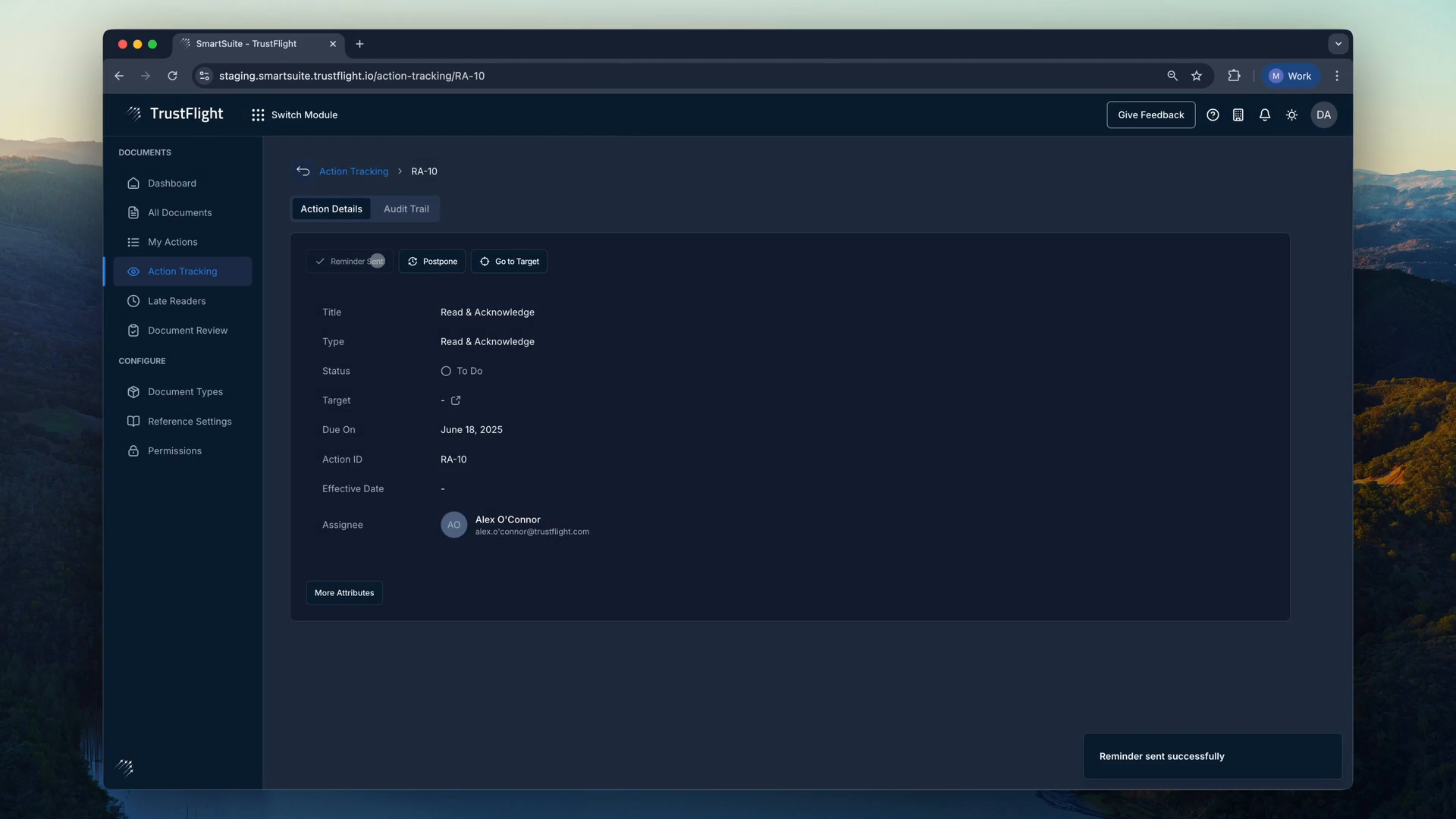Open the notifications bell
1456x819 pixels.
coord(1264,115)
